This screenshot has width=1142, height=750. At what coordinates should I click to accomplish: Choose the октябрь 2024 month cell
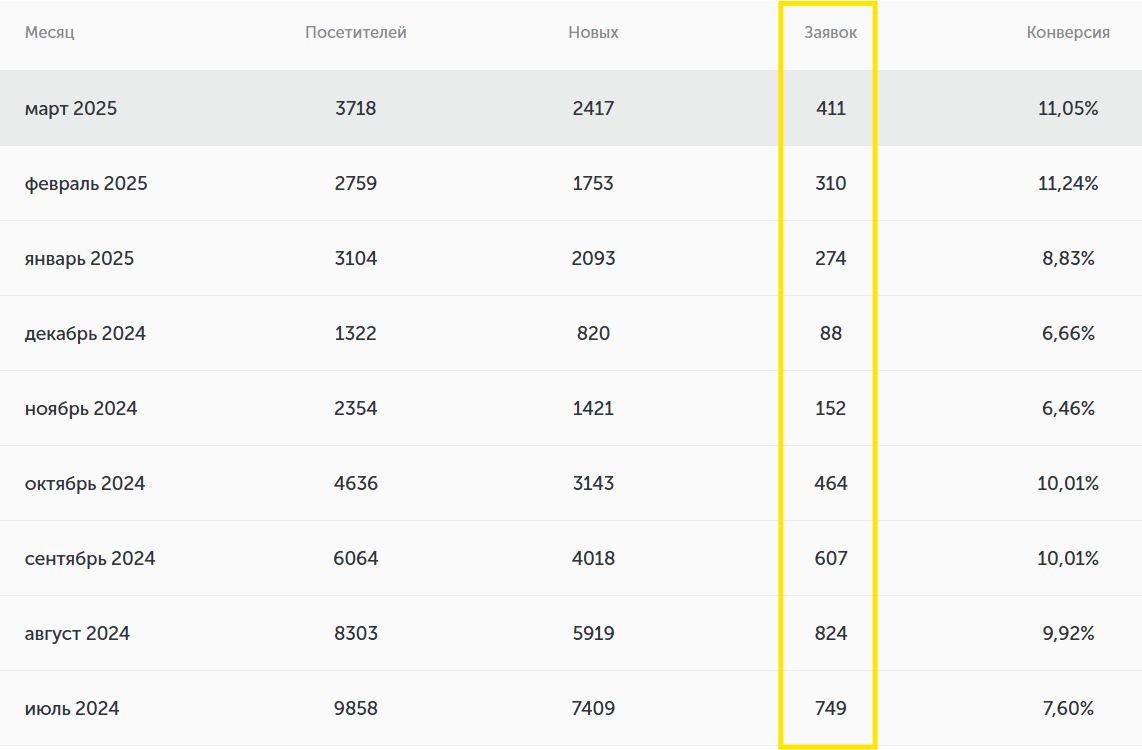85,483
